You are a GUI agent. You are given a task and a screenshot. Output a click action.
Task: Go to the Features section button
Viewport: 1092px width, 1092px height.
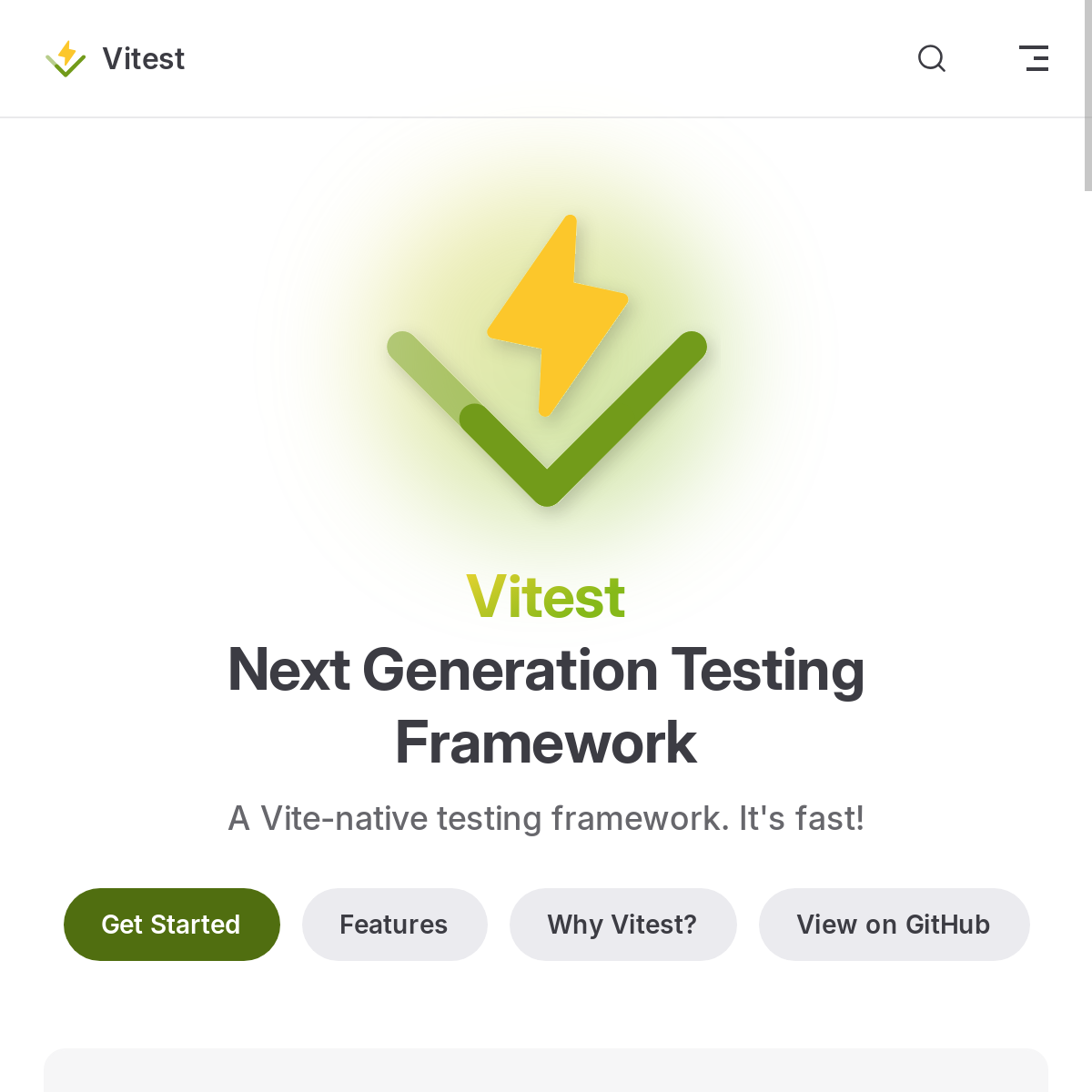pyautogui.click(x=394, y=925)
